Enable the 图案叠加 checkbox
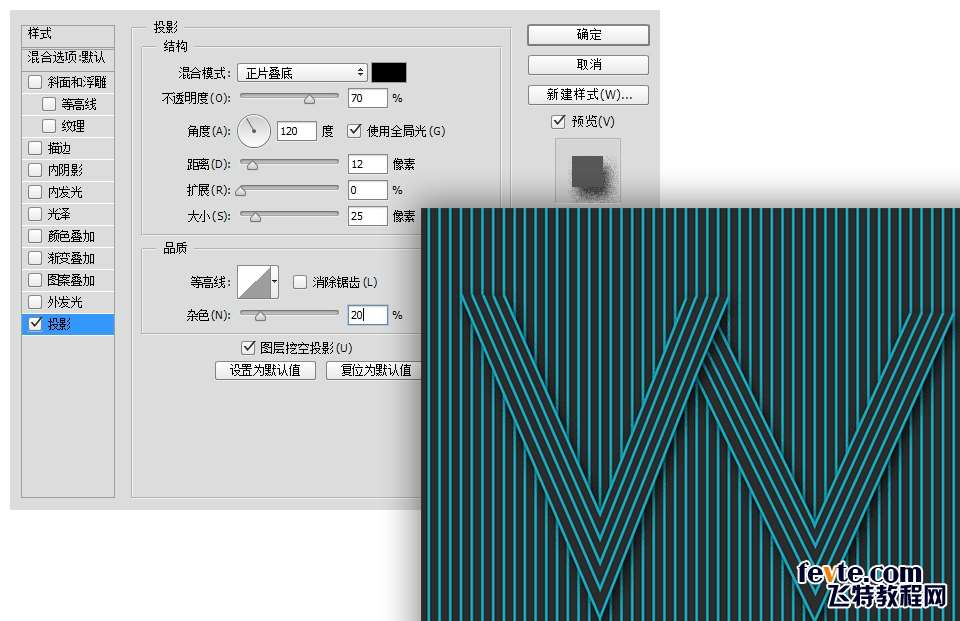This screenshot has height=621, width=960. tap(36, 280)
